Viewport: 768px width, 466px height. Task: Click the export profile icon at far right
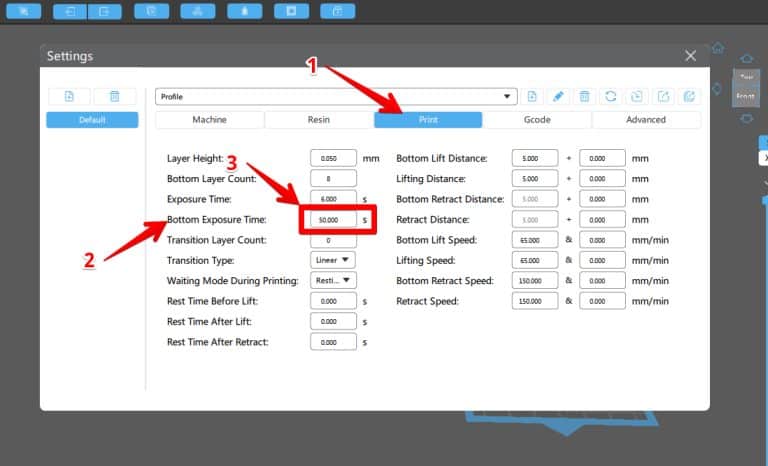click(x=689, y=96)
